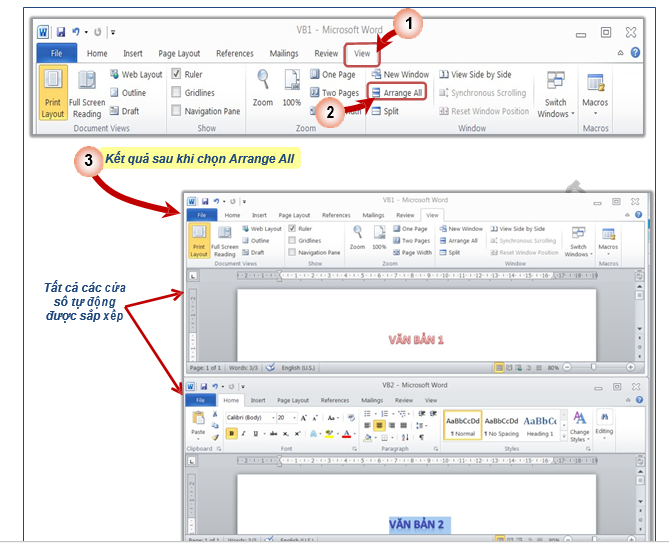Click Bold button in the VB2 window

tap(231, 433)
